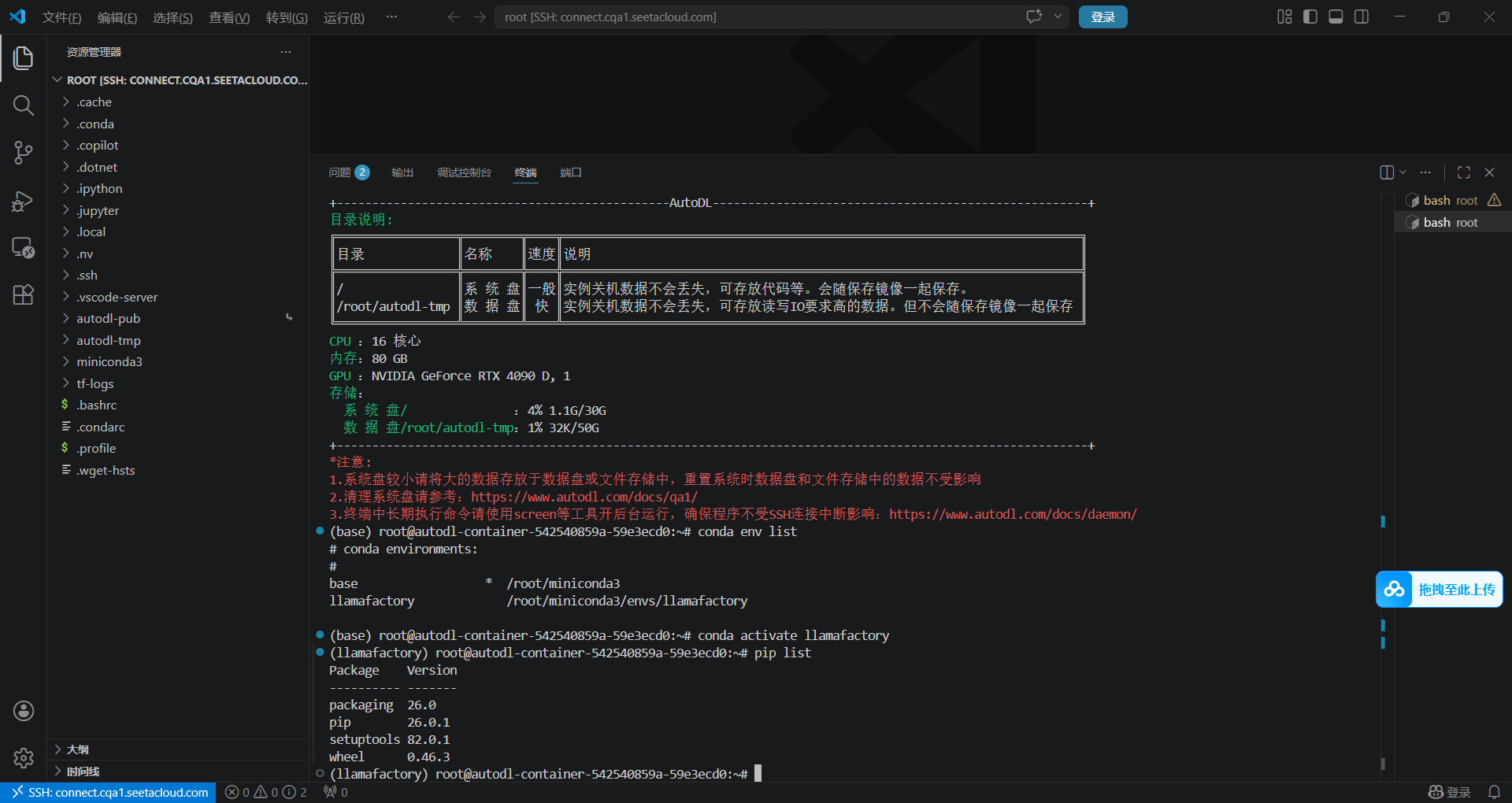Viewport: 1512px width, 803px height.
Task: Expand the 大纲 section
Action: 178,749
